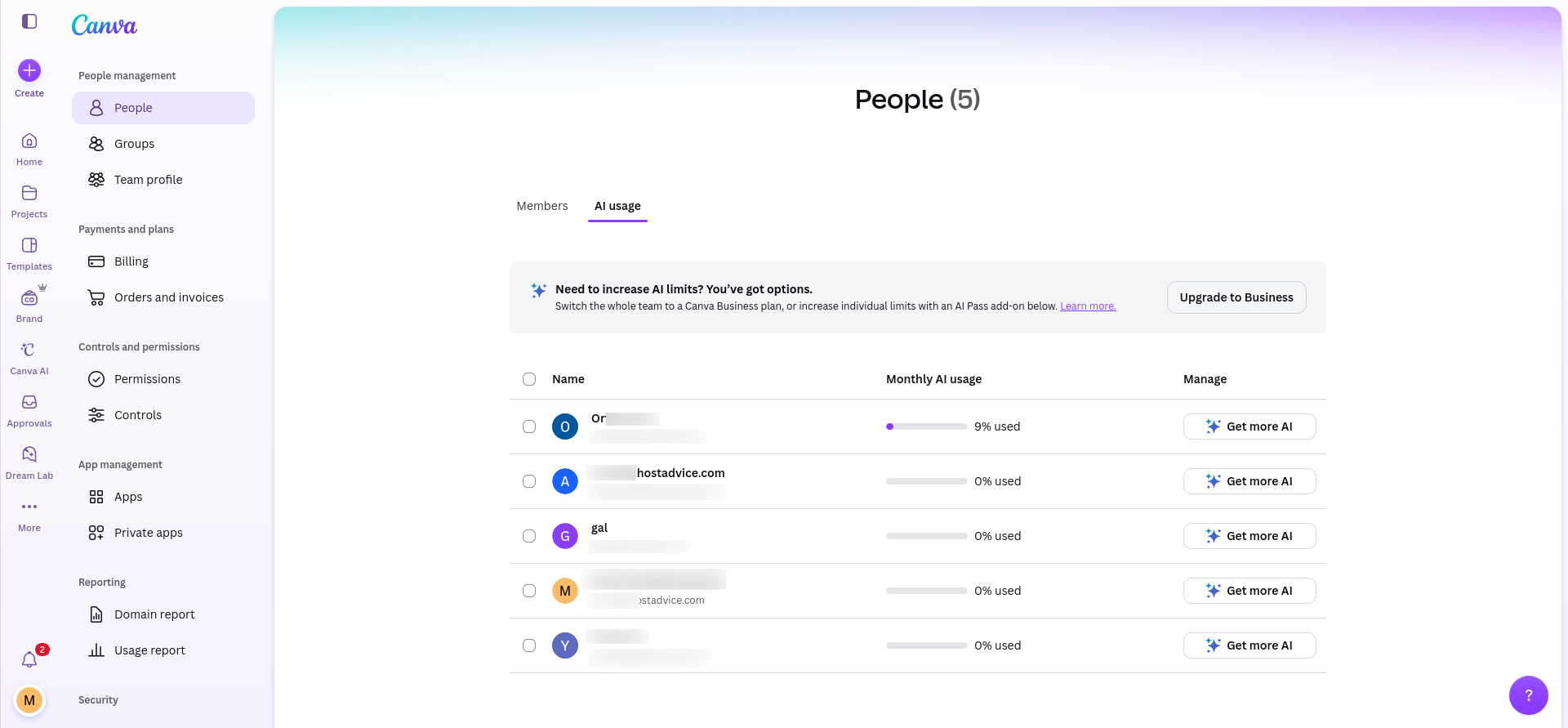Viewport: 1568px width, 728px height.
Task: Select the AI usage tab
Action: [x=617, y=206]
